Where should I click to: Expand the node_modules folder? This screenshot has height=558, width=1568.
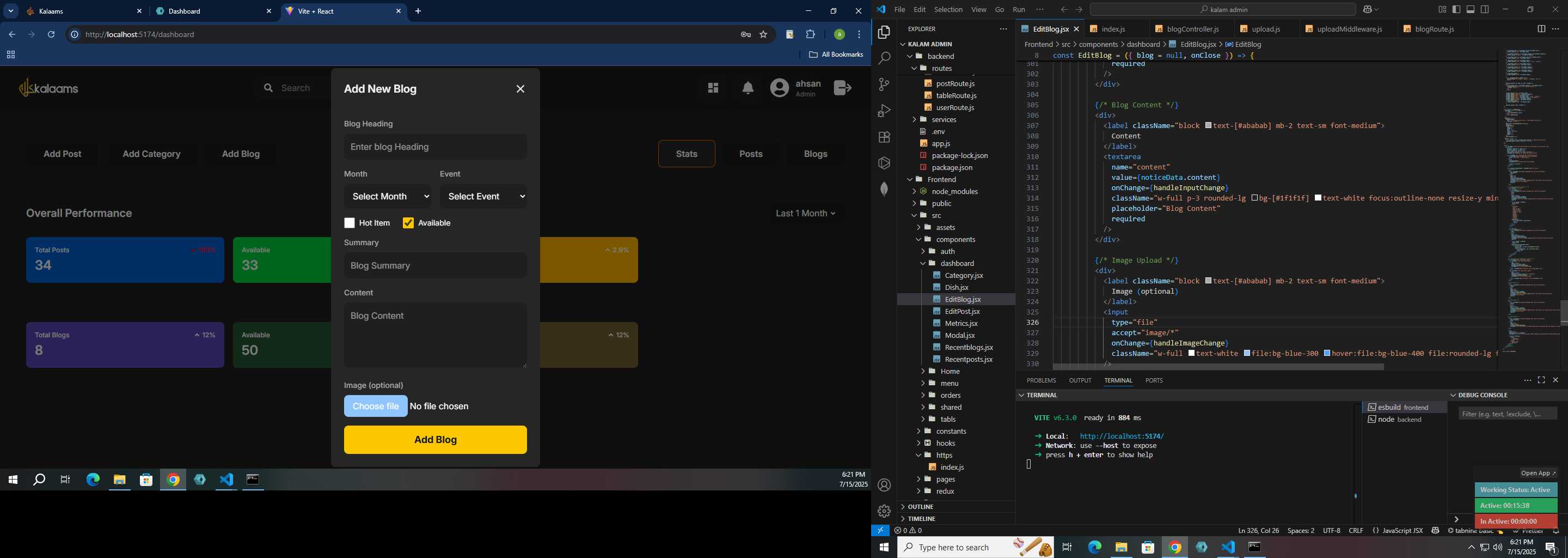(x=954, y=191)
